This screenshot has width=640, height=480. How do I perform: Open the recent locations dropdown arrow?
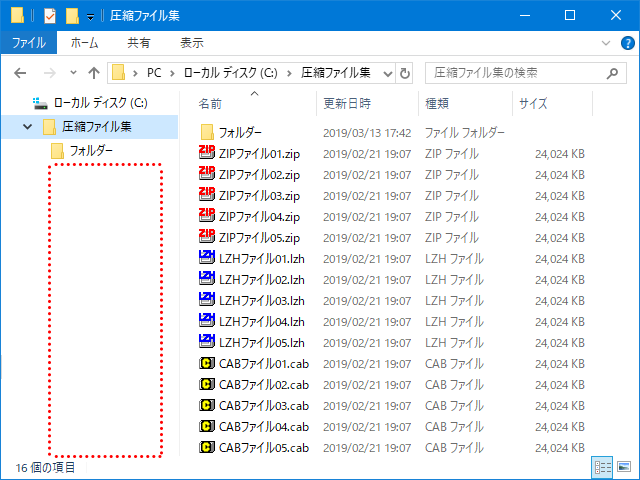pyautogui.click(x=73, y=73)
